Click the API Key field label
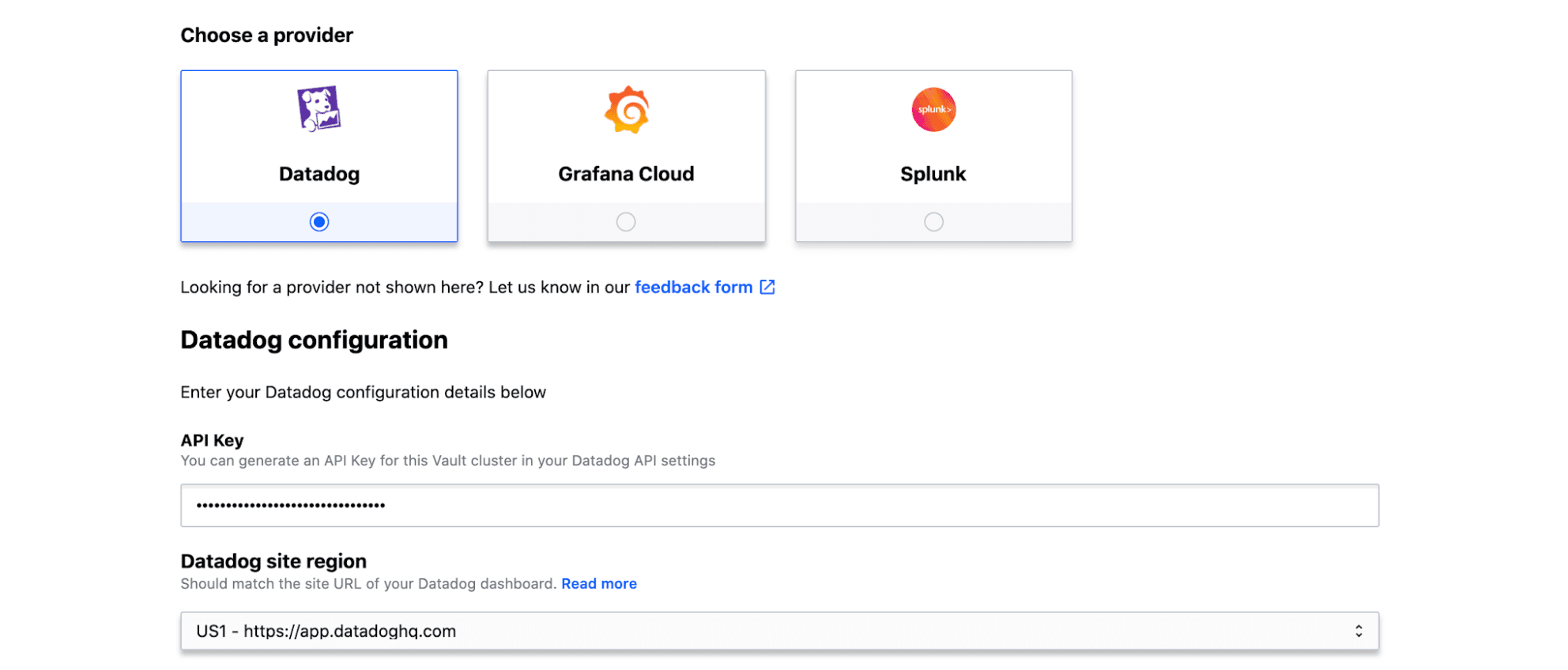 click(212, 440)
